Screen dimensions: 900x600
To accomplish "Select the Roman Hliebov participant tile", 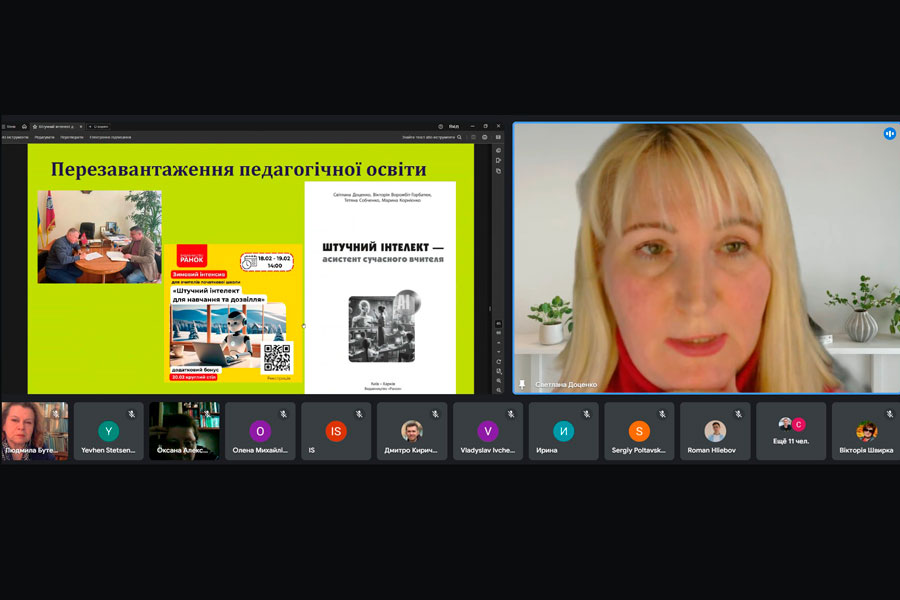I will point(715,431).
